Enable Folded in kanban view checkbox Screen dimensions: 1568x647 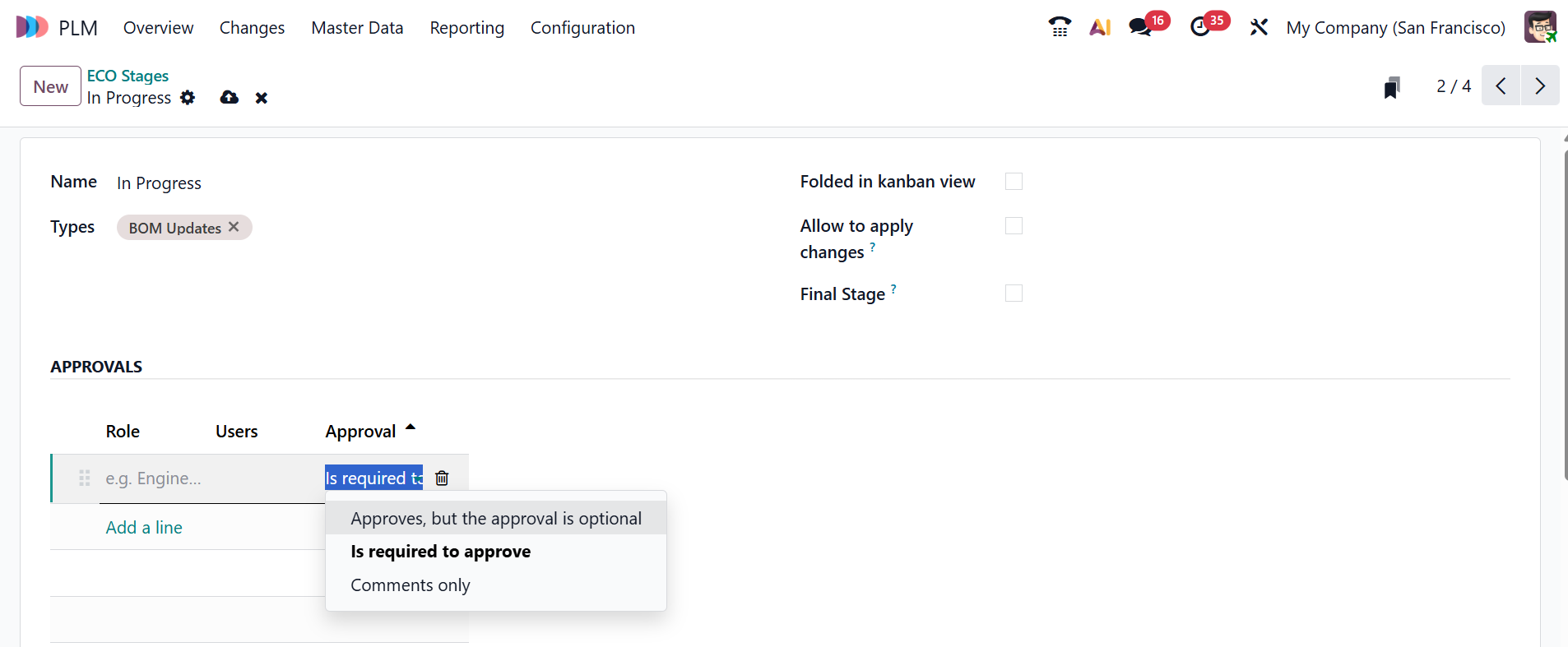(x=1014, y=182)
